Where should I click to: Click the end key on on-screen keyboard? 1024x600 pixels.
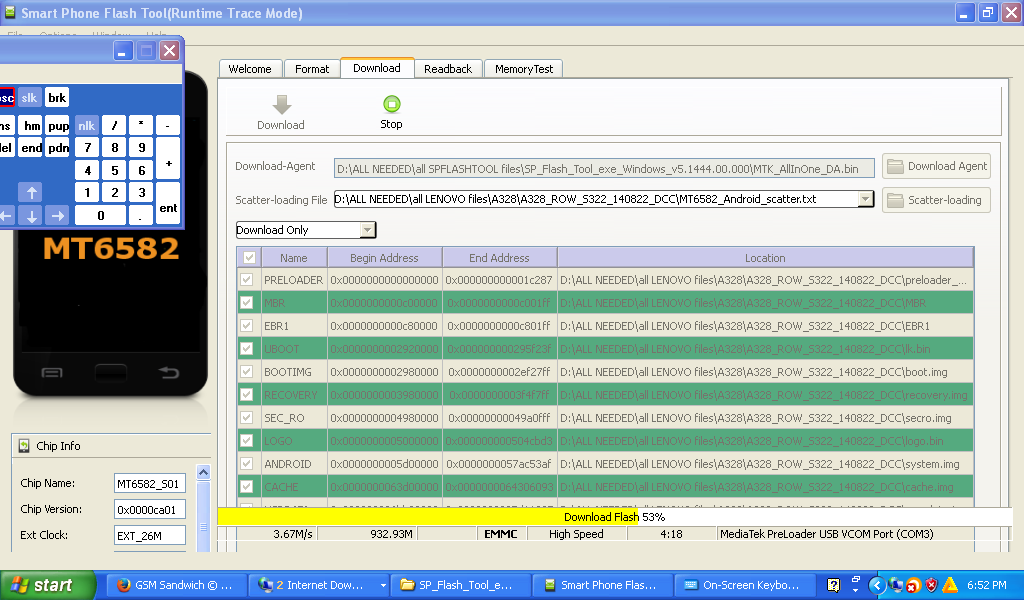32,148
